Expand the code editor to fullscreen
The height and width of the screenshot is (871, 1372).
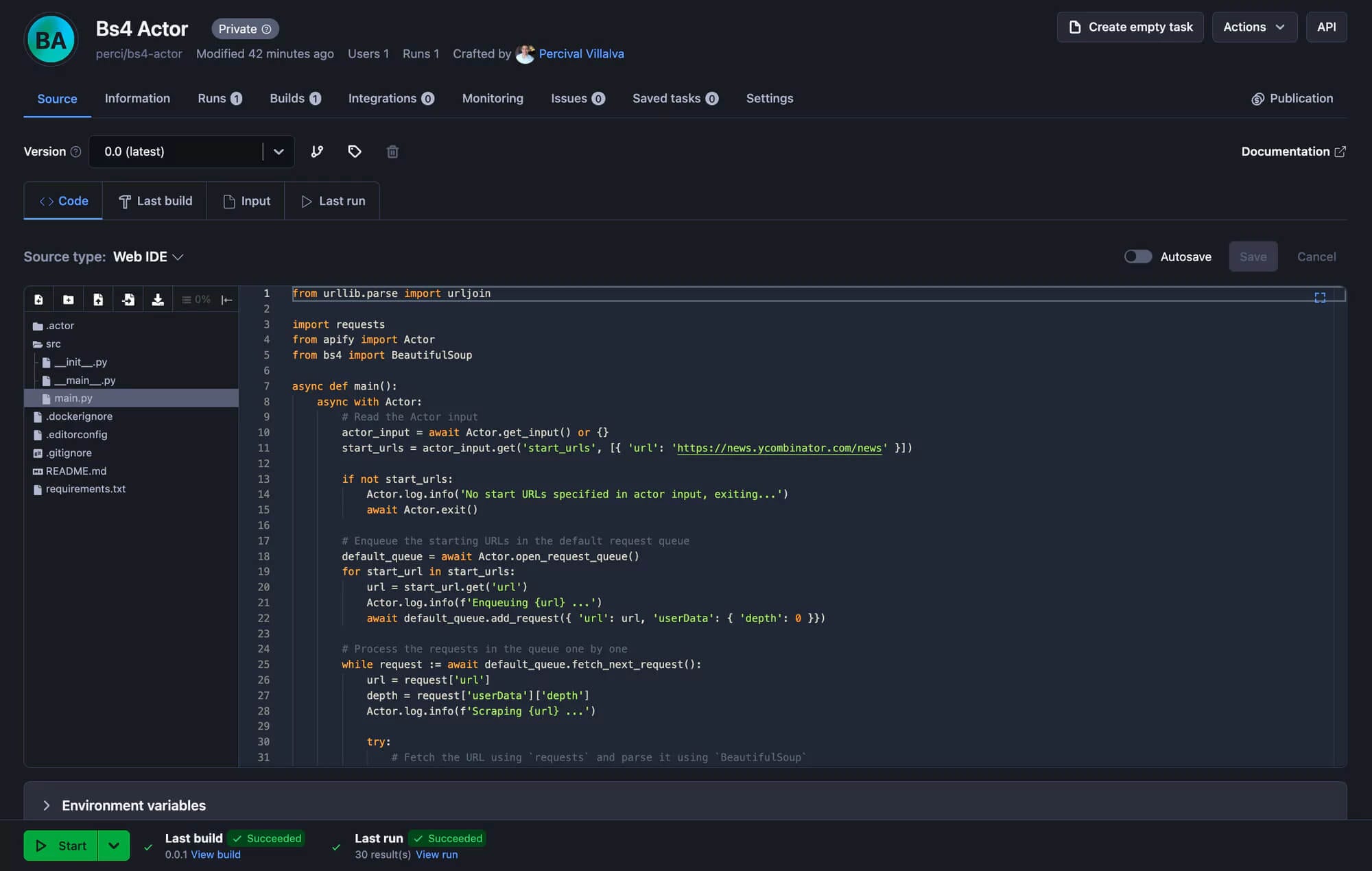(1320, 297)
